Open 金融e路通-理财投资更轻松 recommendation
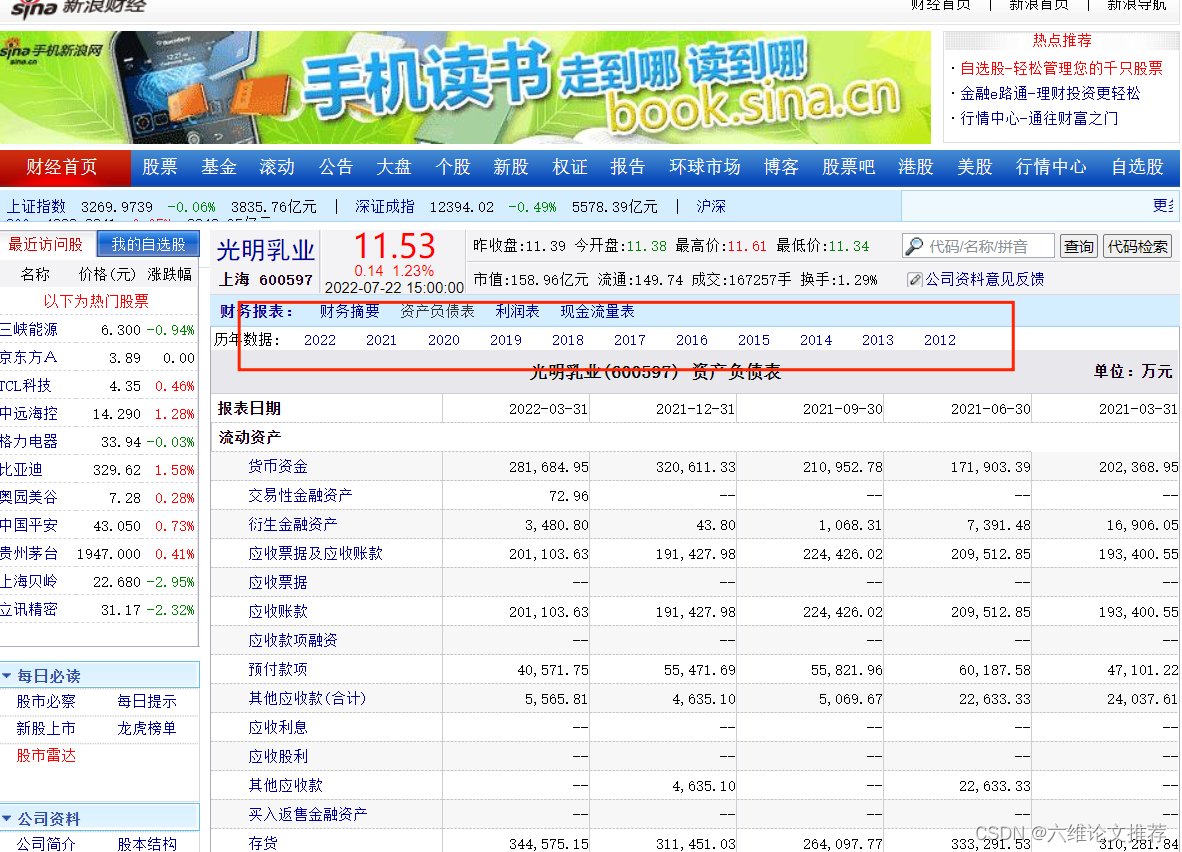The height and width of the screenshot is (852, 1182). (x=1050, y=93)
